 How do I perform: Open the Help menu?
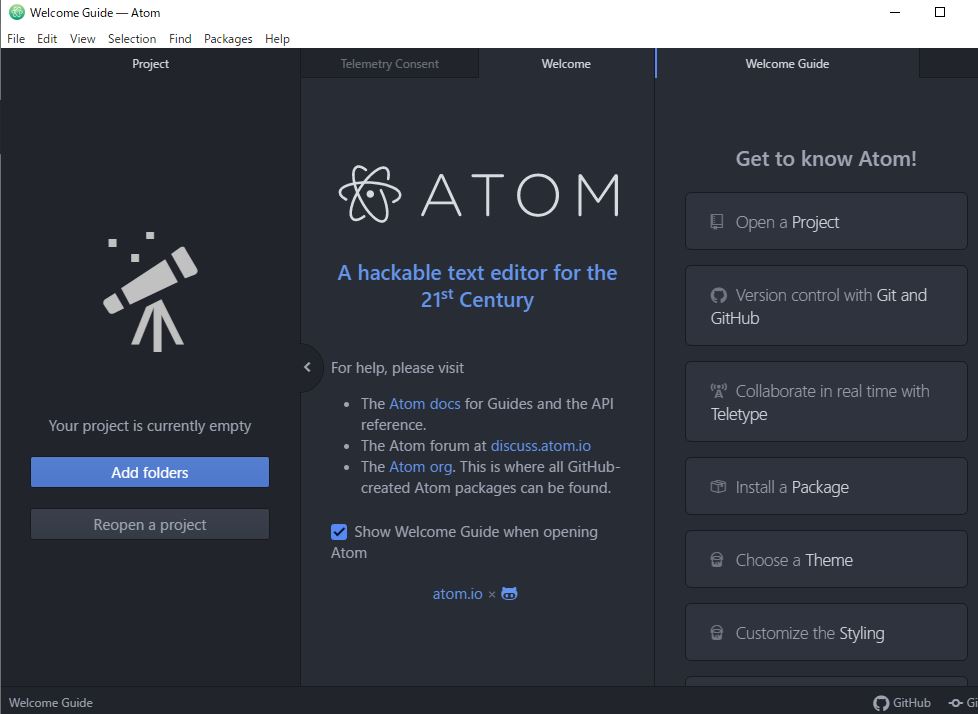coord(277,39)
